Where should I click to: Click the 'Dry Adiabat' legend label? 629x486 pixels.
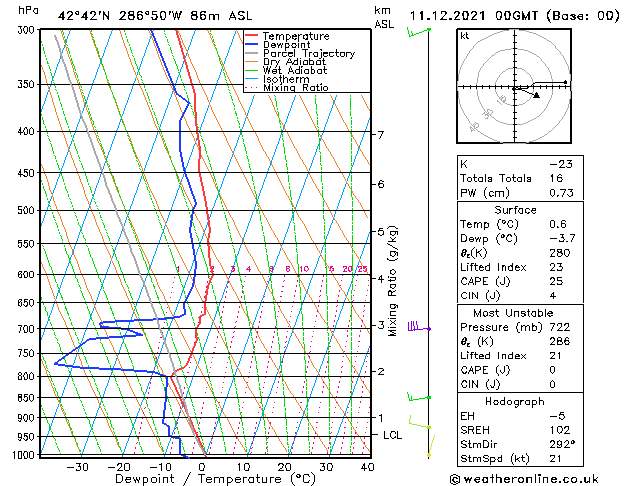click(294, 62)
